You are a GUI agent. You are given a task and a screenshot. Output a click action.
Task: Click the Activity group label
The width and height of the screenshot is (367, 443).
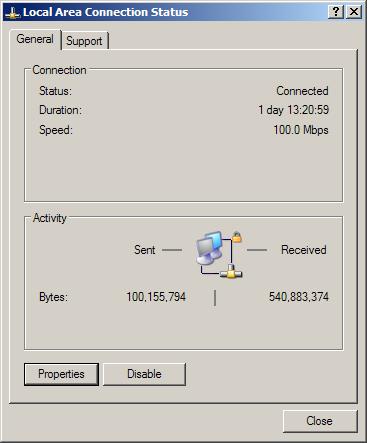(50, 218)
